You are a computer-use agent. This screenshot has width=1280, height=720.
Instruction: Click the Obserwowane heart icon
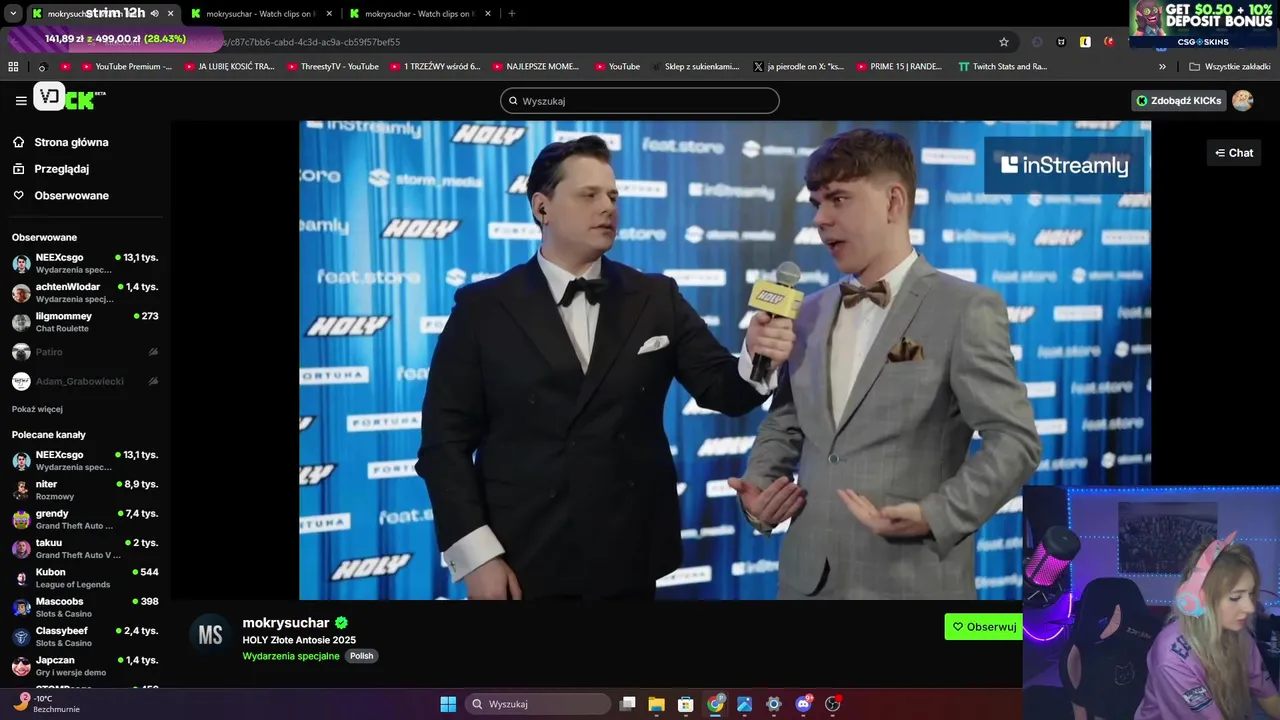19,195
